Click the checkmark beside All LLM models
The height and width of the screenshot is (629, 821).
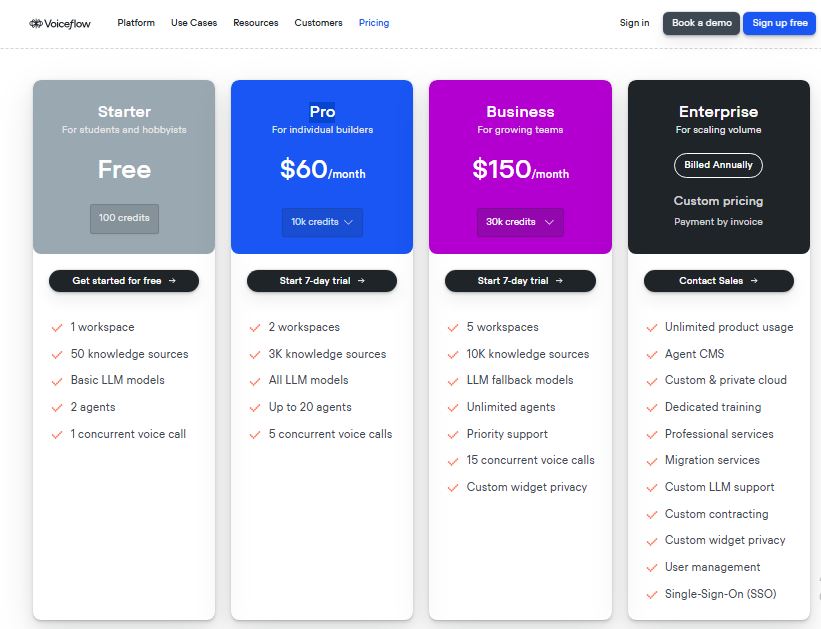pyautogui.click(x=256, y=380)
